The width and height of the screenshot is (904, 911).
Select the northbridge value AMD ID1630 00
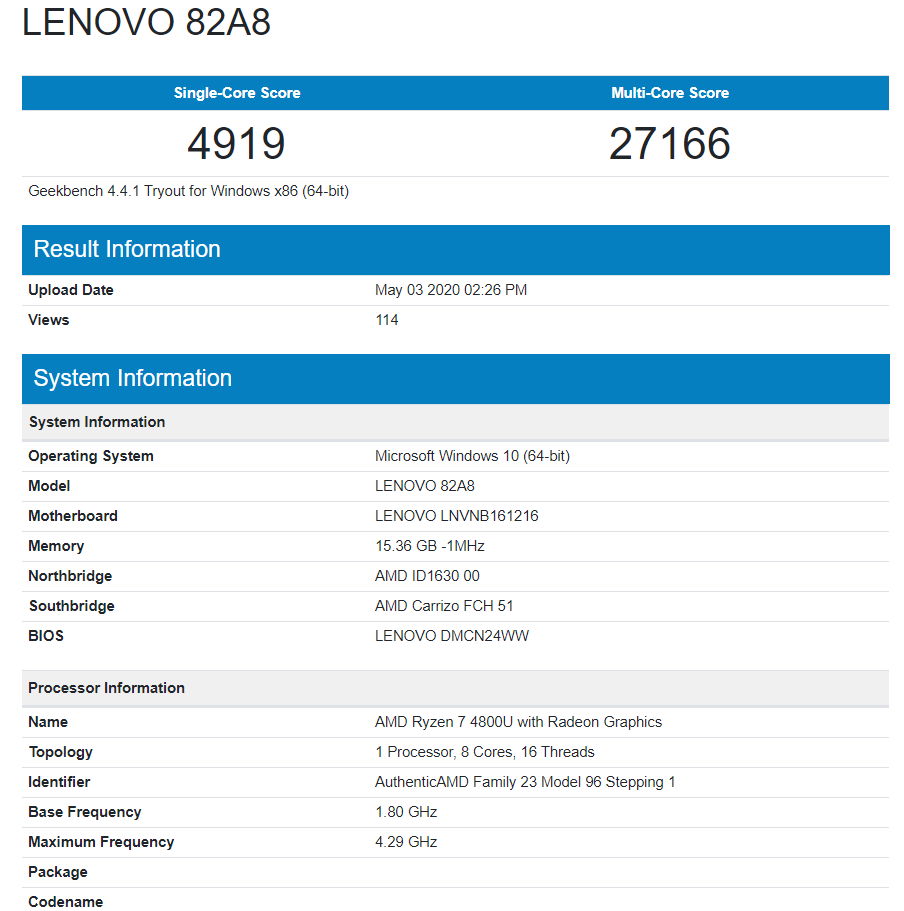pyautogui.click(x=427, y=576)
